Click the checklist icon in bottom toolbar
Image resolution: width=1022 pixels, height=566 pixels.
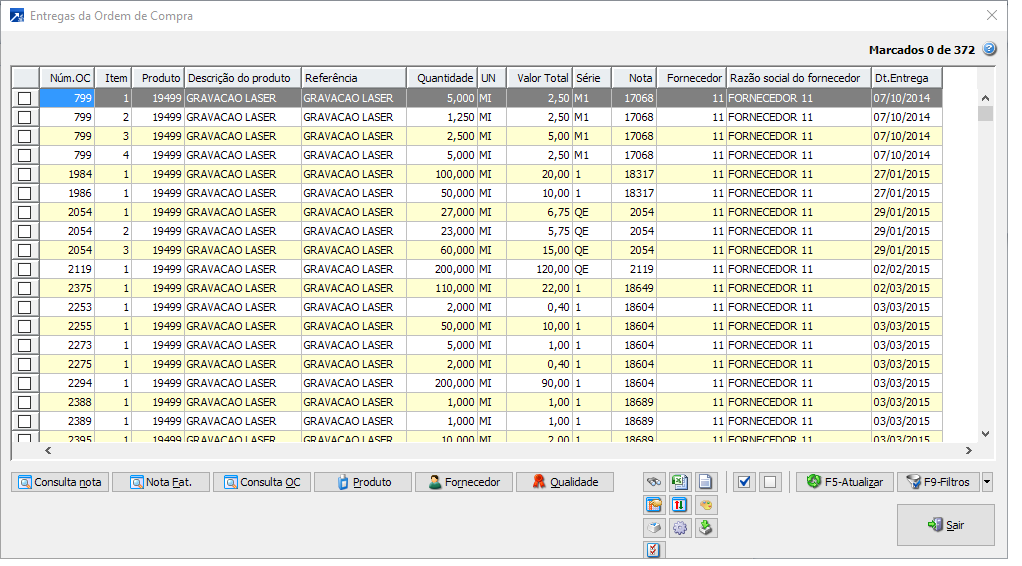[654, 550]
